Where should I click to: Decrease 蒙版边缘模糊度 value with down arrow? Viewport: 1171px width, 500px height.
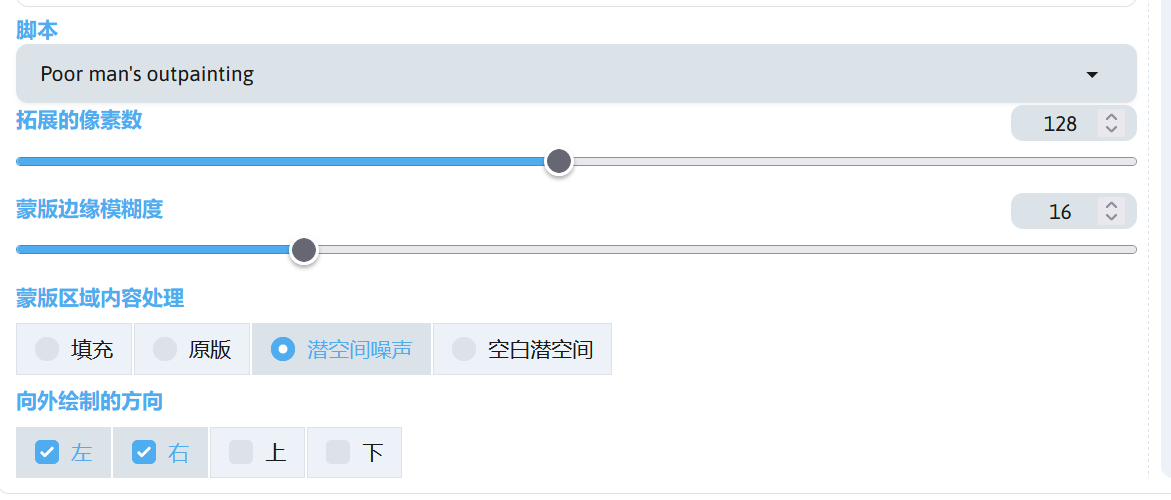pos(1111,218)
